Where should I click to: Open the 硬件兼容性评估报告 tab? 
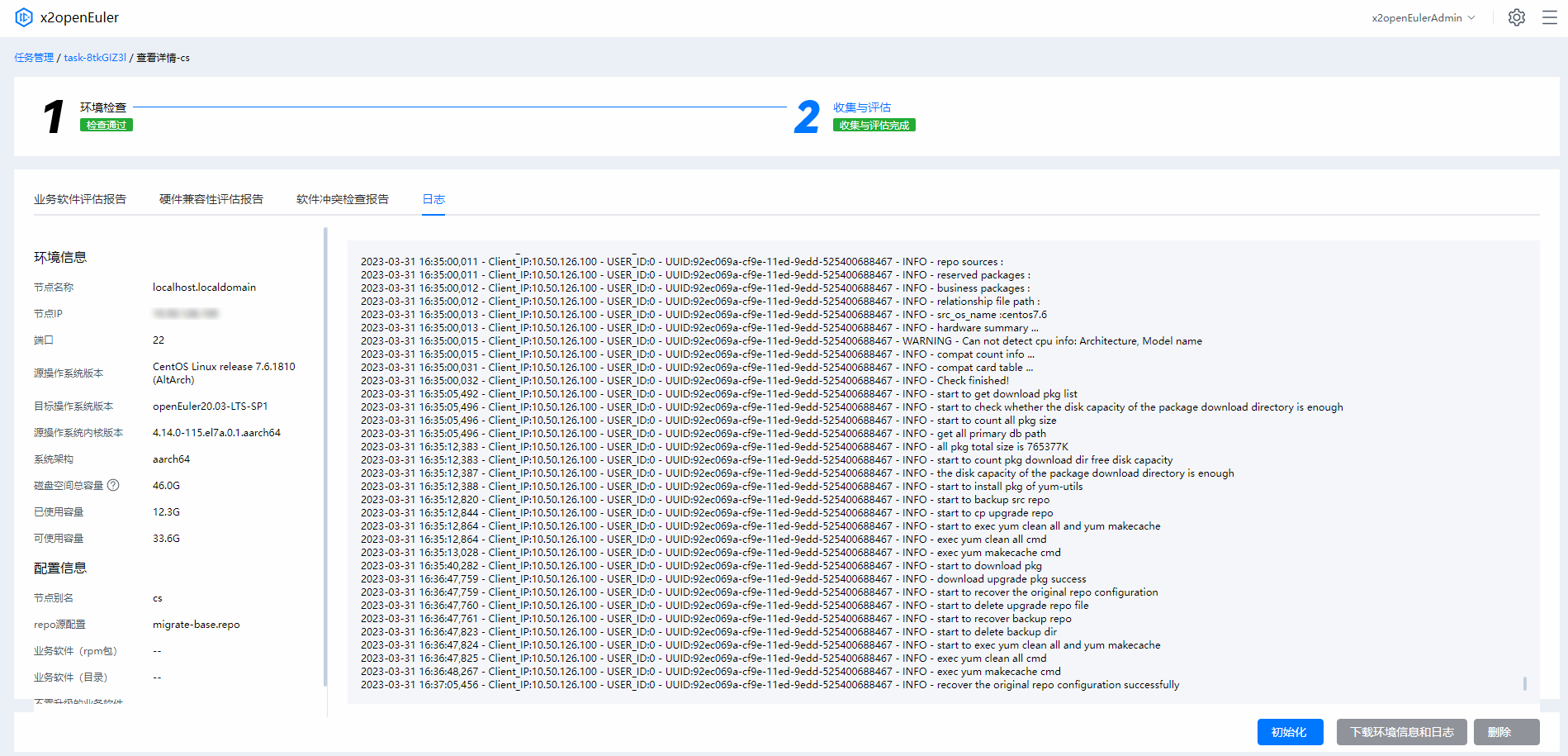pyautogui.click(x=211, y=199)
